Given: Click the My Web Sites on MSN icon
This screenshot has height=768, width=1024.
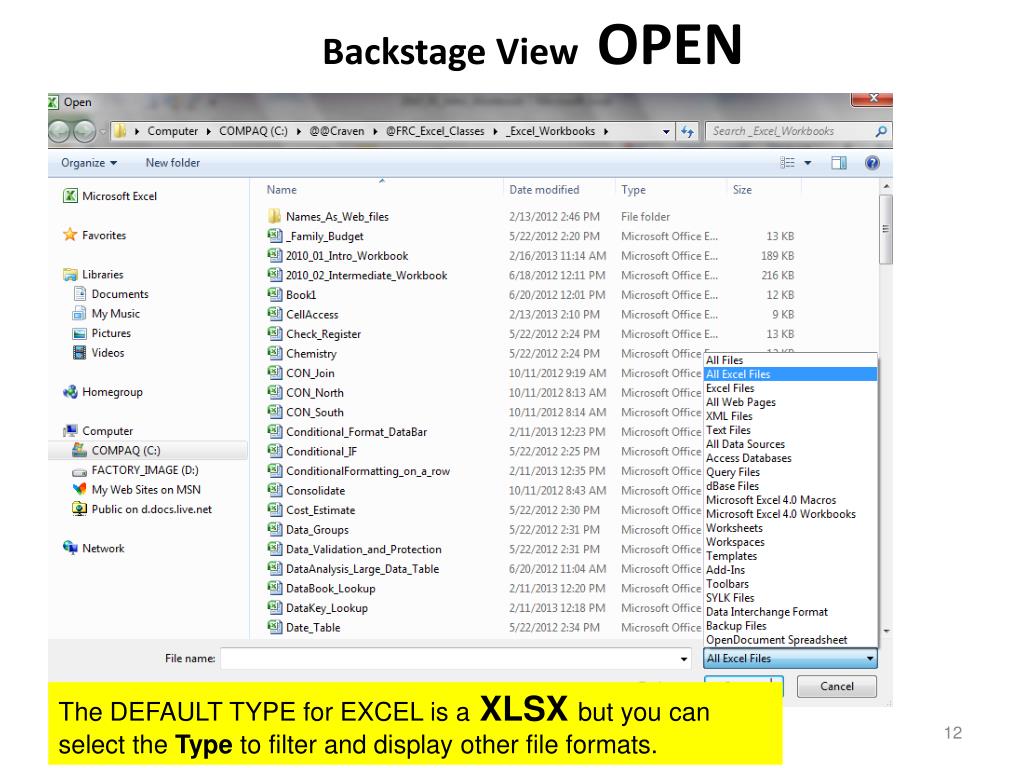Looking at the screenshot, I should click(80, 489).
